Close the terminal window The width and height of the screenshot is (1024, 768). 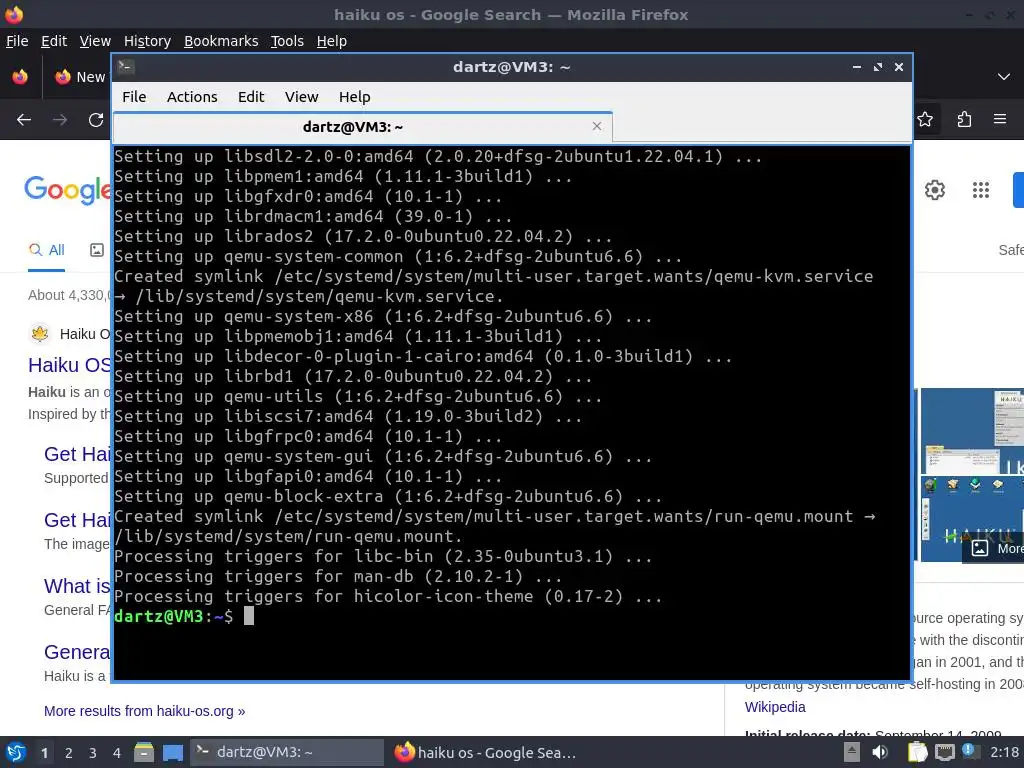coord(899,67)
